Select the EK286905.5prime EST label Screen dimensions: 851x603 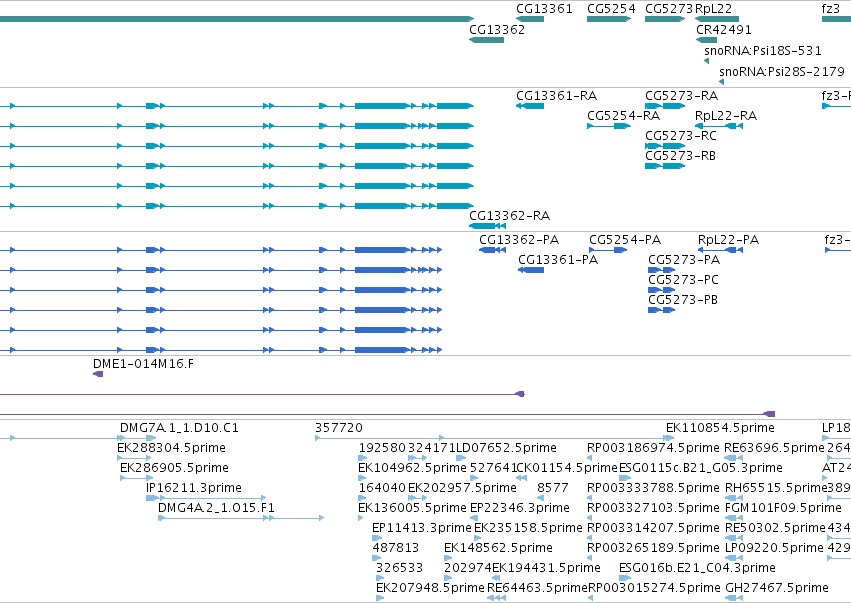tap(174, 468)
